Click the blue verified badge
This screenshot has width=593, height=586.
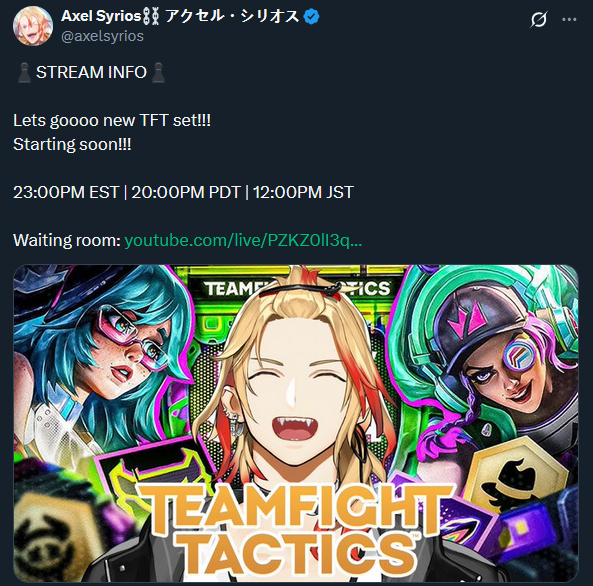tap(311, 17)
